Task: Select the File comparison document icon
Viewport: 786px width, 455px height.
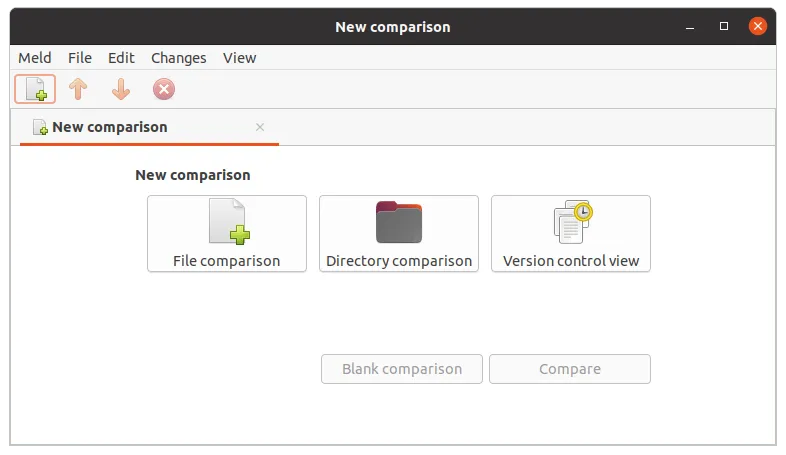Action: [x=227, y=222]
